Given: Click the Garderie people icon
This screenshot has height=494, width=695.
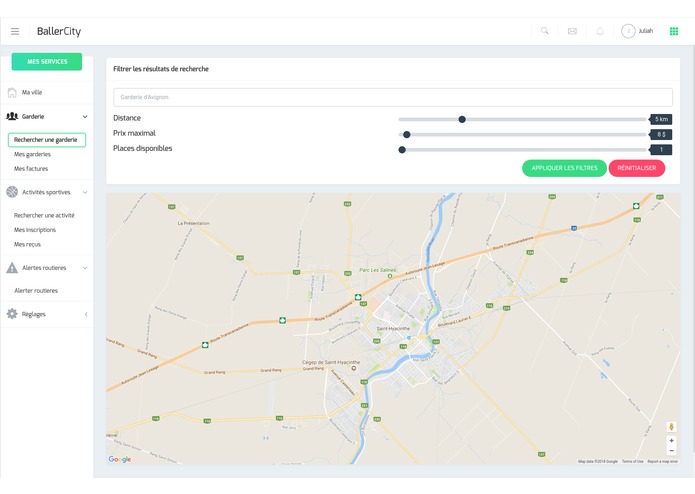Looking at the screenshot, I should tap(12, 117).
